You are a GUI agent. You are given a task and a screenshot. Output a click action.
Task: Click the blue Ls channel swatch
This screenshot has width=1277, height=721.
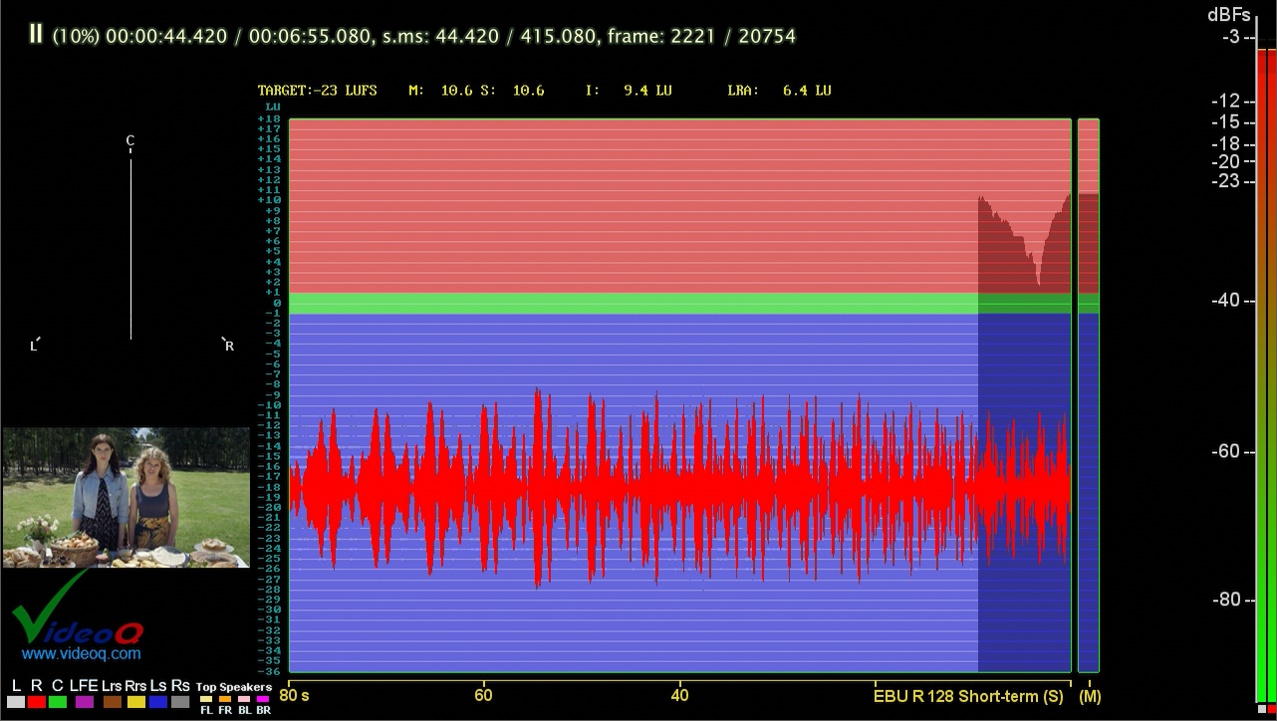pyautogui.click(x=158, y=702)
